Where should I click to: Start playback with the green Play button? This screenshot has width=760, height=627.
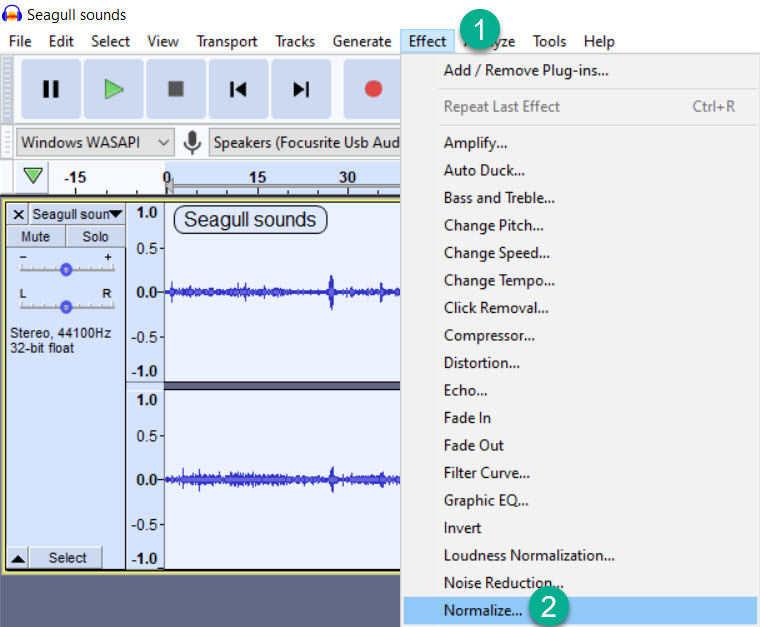(114, 89)
